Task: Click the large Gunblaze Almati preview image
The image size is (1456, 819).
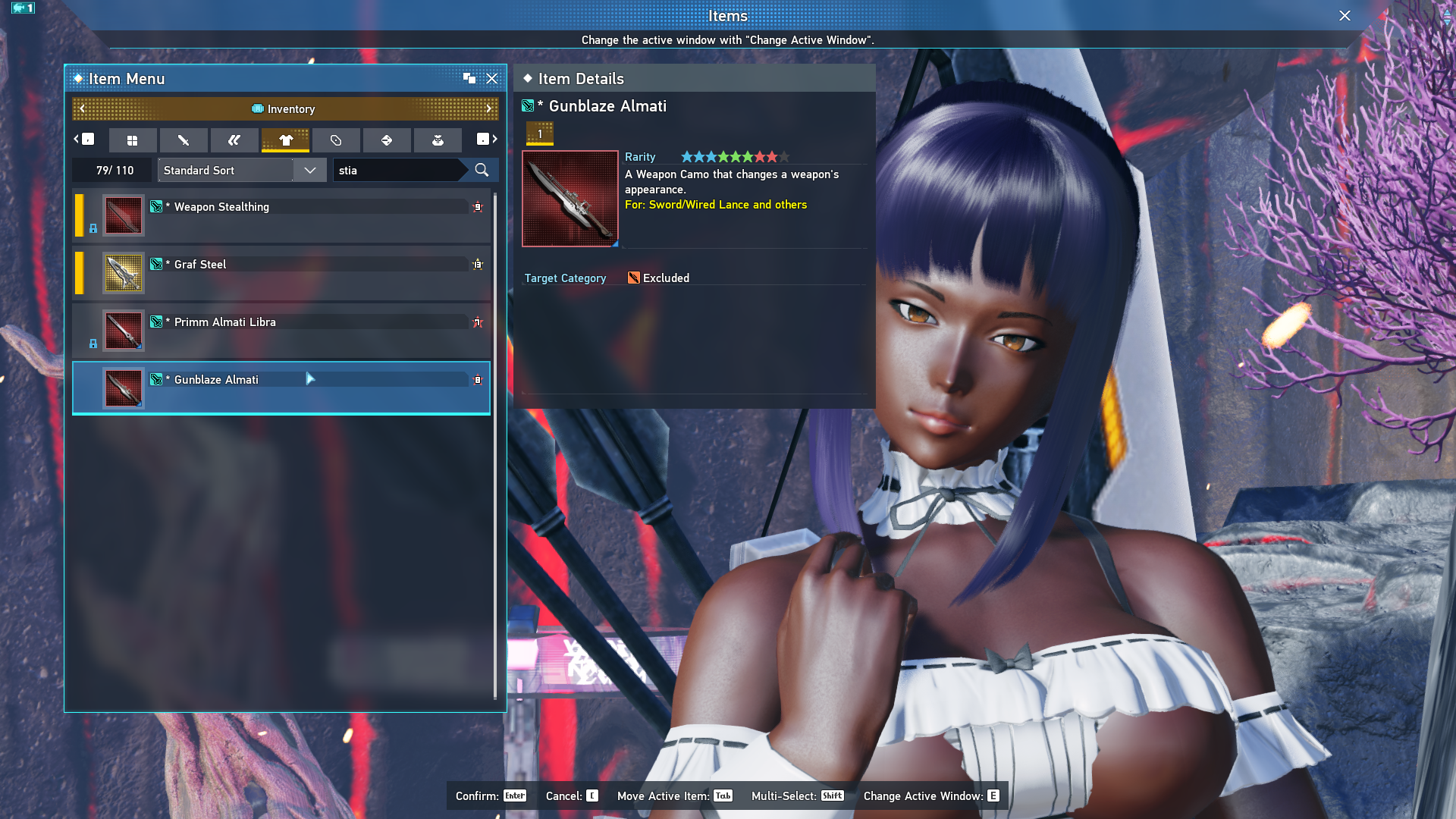Action: (x=570, y=199)
